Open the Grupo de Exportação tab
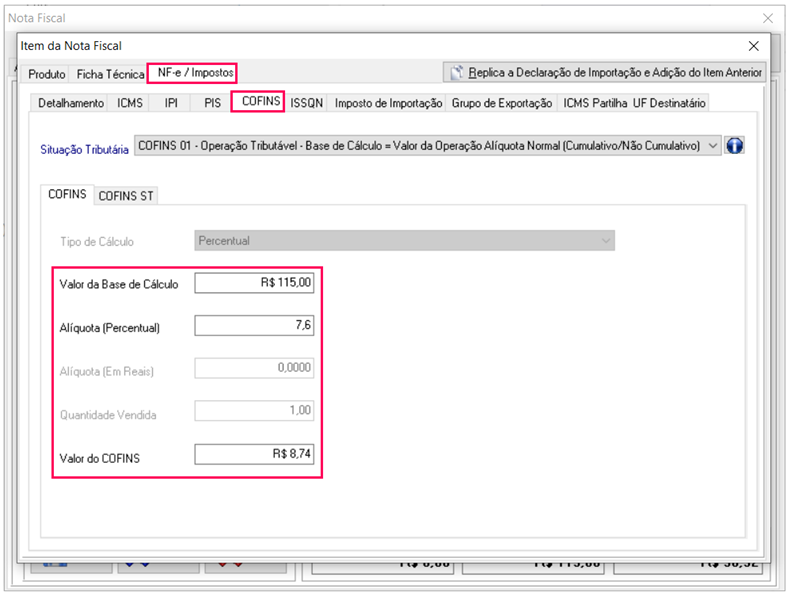This screenshot has height=596, width=791. tap(501, 103)
